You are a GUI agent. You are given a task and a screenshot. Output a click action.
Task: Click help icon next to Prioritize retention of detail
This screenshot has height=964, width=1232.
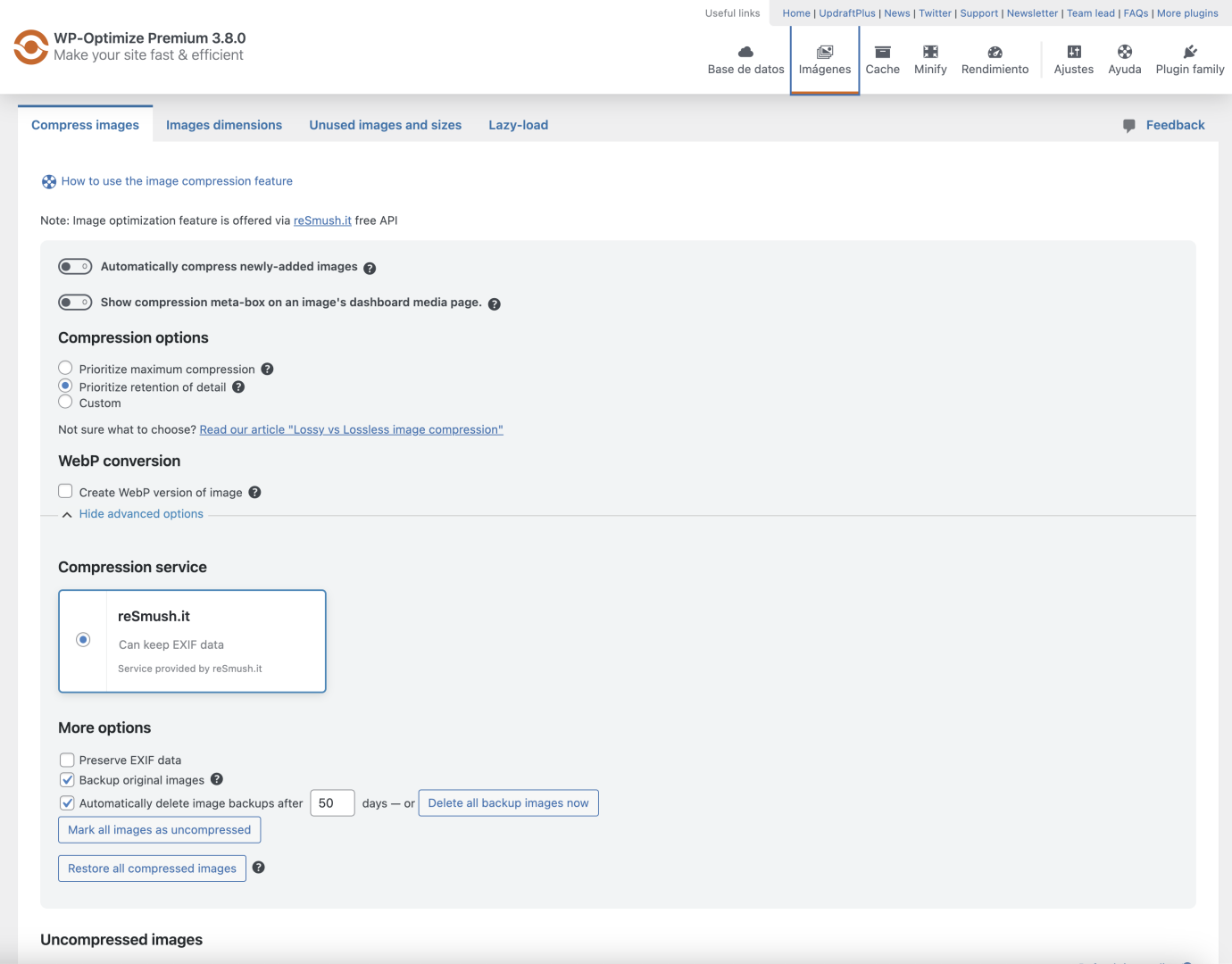[238, 386]
